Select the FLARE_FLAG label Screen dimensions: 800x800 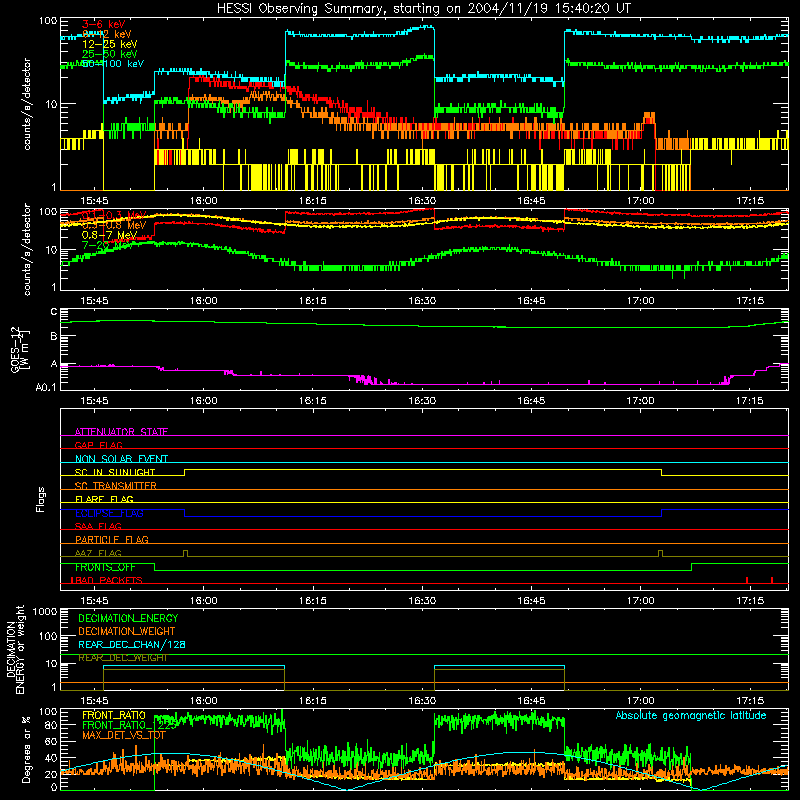pos(104,499)
